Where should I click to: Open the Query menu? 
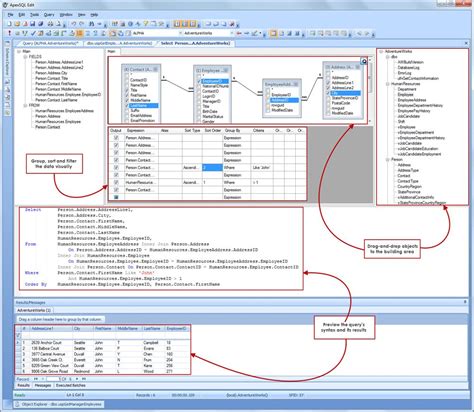[49, 15]
